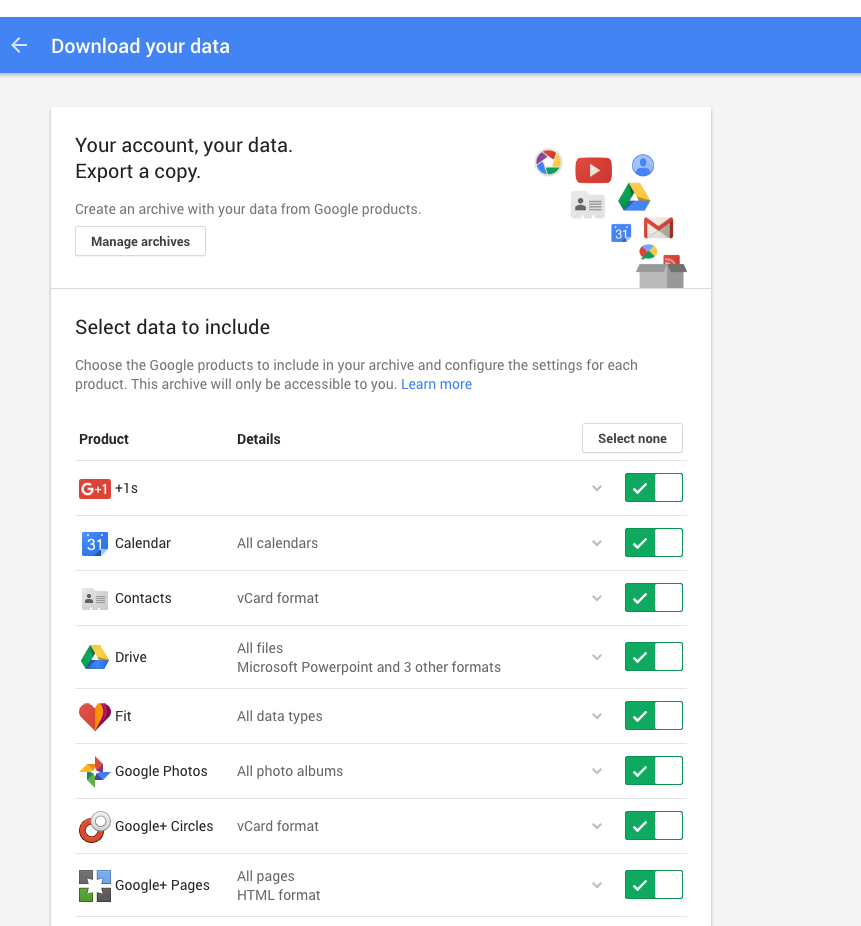861x926 pixels.
Task: Click the Select none button
Action: (x=632, y=438)
